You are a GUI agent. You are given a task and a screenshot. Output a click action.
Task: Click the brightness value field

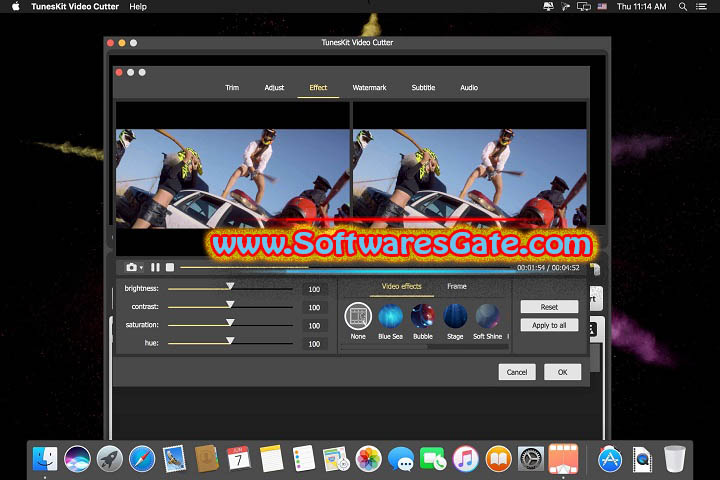pos(315,289)
